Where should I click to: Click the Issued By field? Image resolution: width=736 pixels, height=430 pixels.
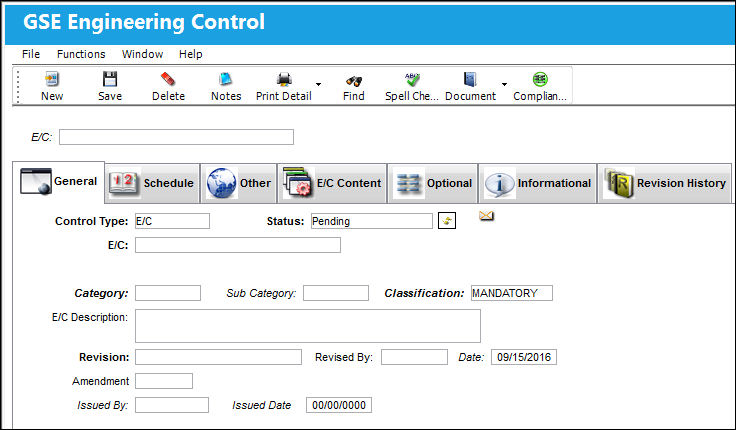coord(172,405)
